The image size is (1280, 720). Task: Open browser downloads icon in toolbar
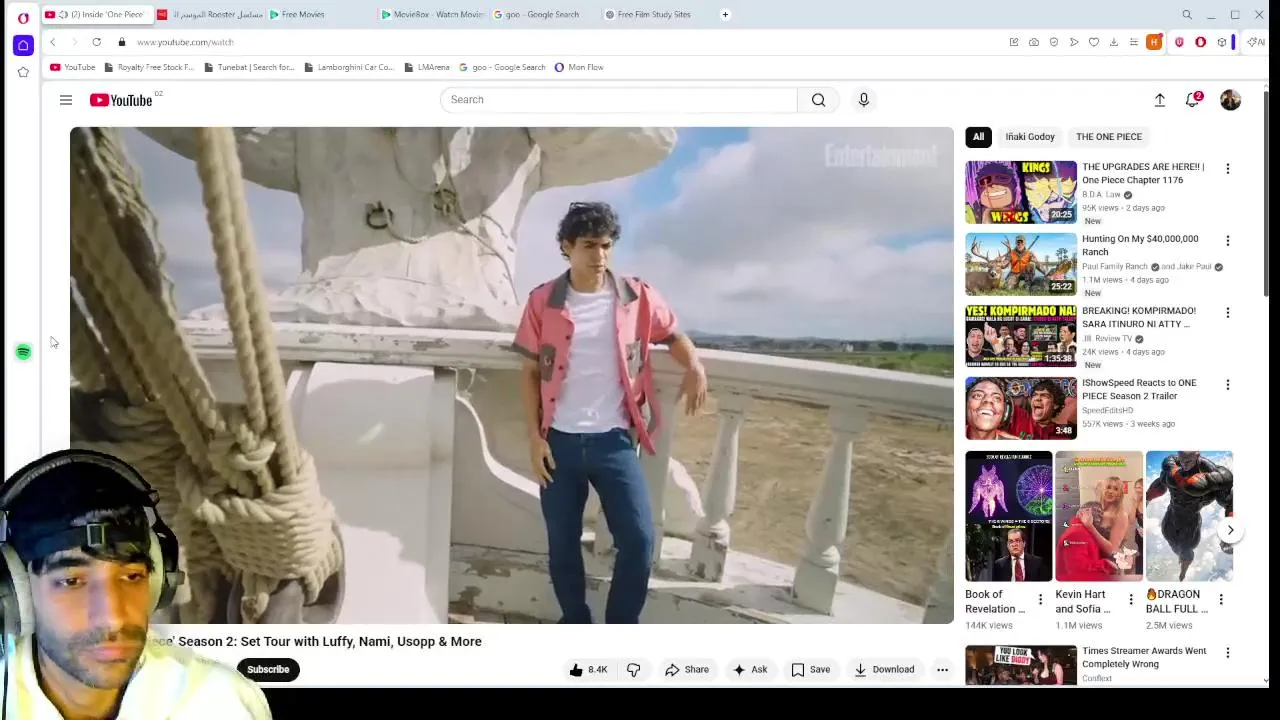(x=1114, y=42)
